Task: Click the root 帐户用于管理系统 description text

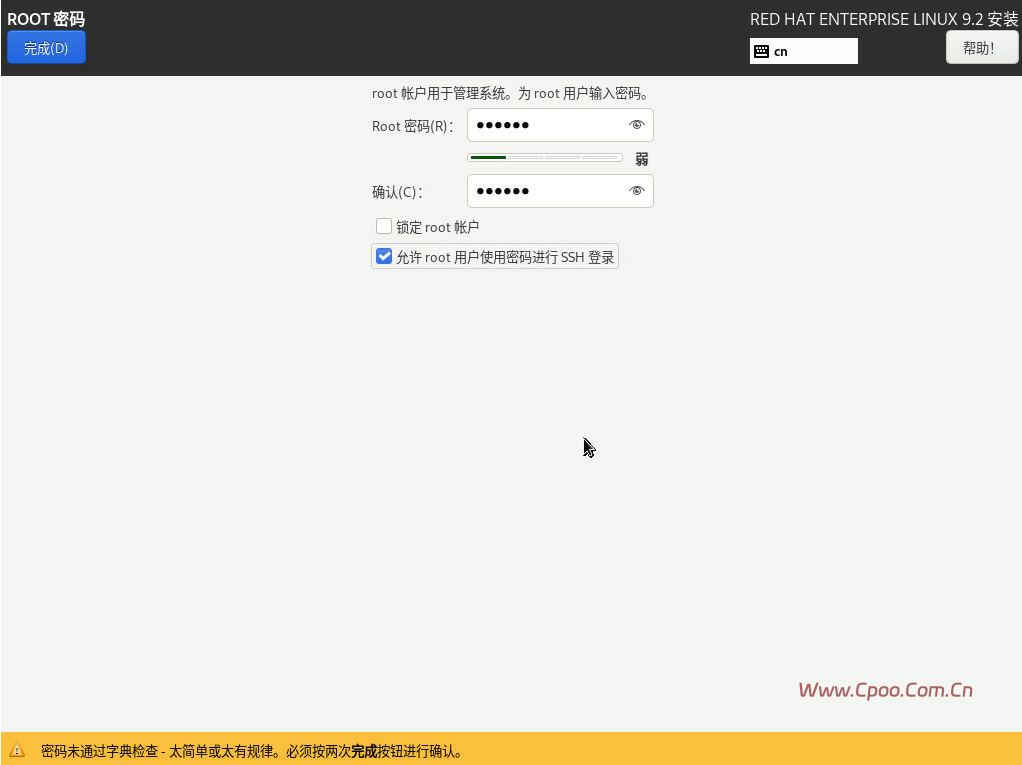Action: pos(511,93)
